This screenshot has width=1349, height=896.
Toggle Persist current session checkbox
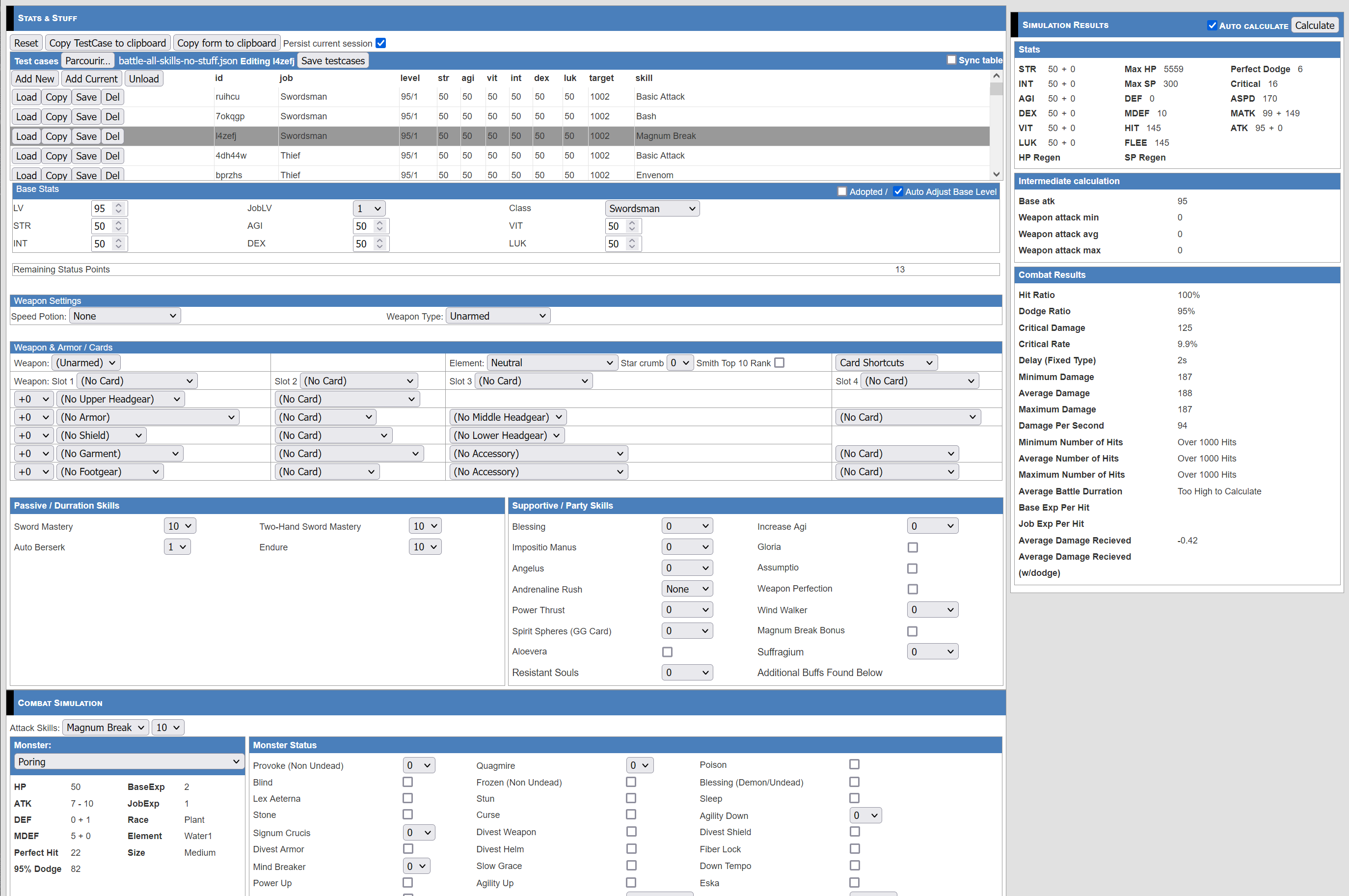coord(381,43)
